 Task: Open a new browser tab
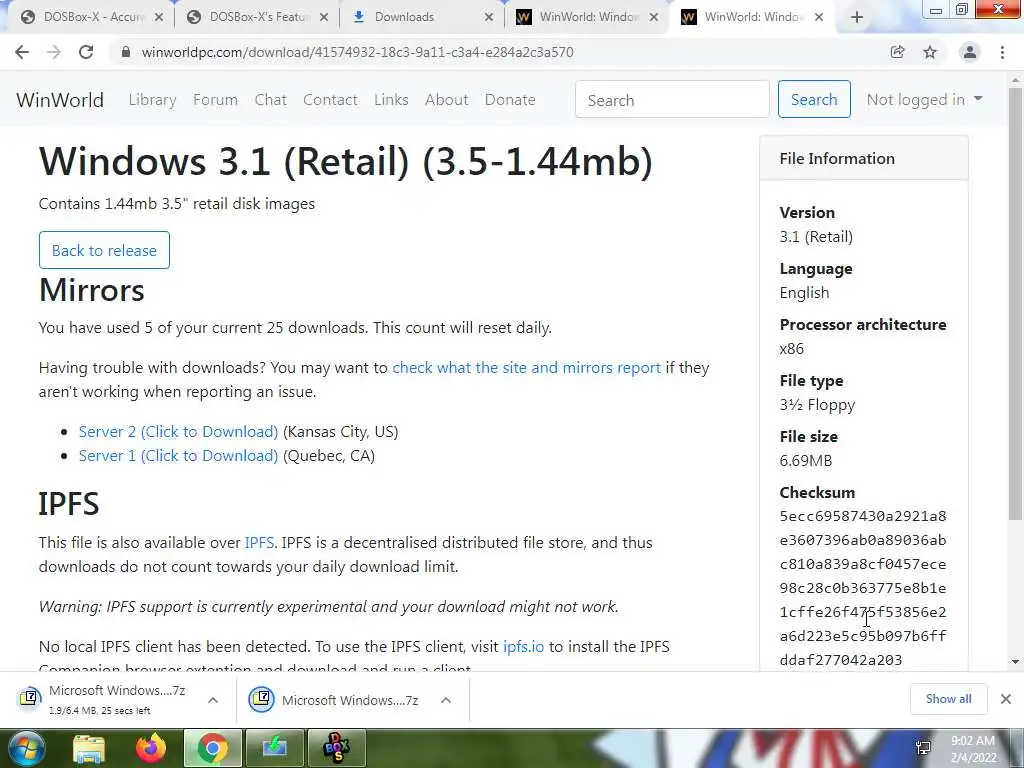coord(857,18)
